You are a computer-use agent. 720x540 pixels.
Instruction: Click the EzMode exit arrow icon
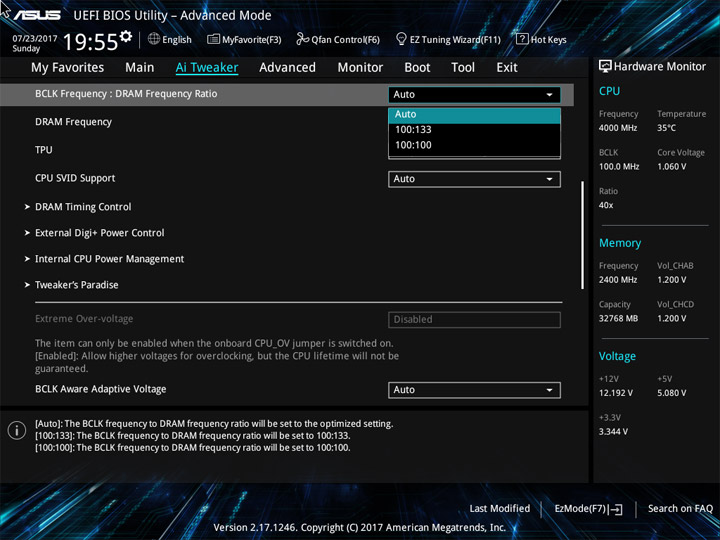(615, 509)
